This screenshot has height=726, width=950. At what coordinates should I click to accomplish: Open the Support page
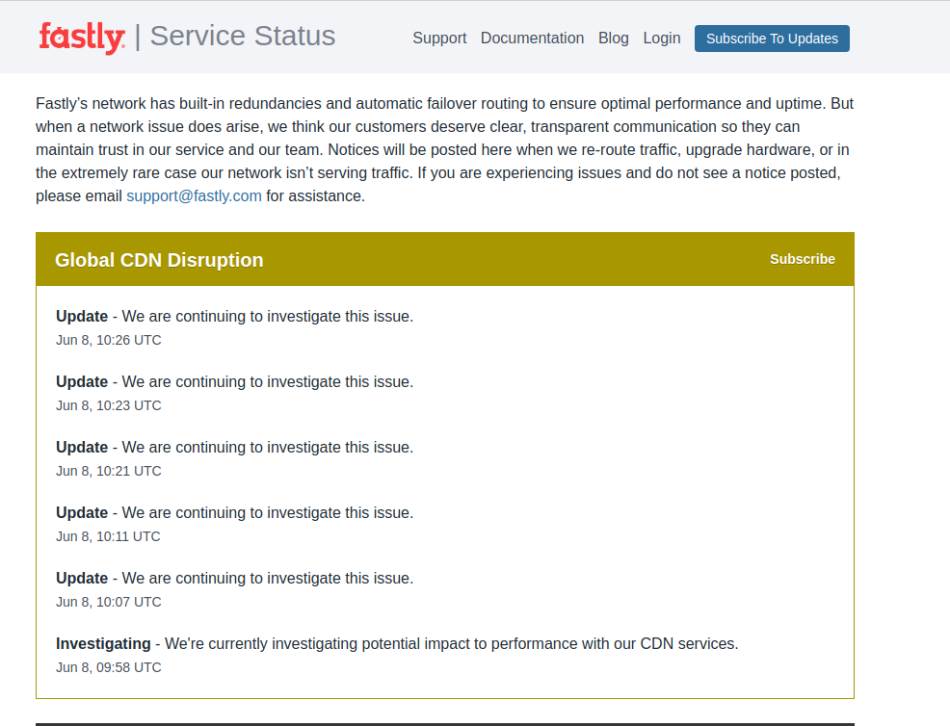(439, 38)
